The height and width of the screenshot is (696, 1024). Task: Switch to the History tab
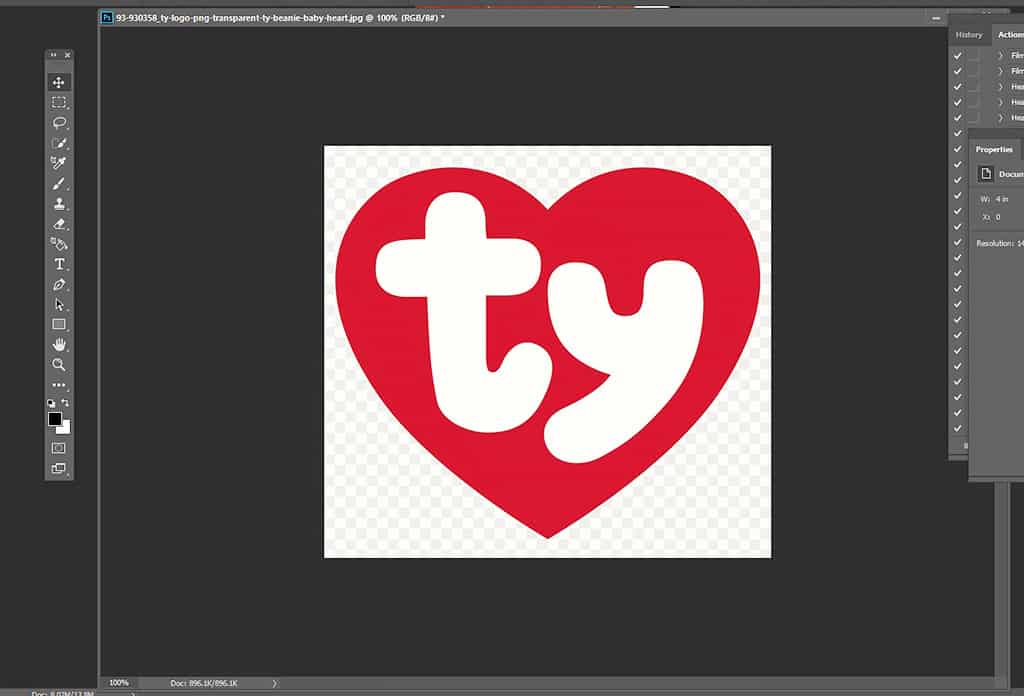click(x=968, y=35)
